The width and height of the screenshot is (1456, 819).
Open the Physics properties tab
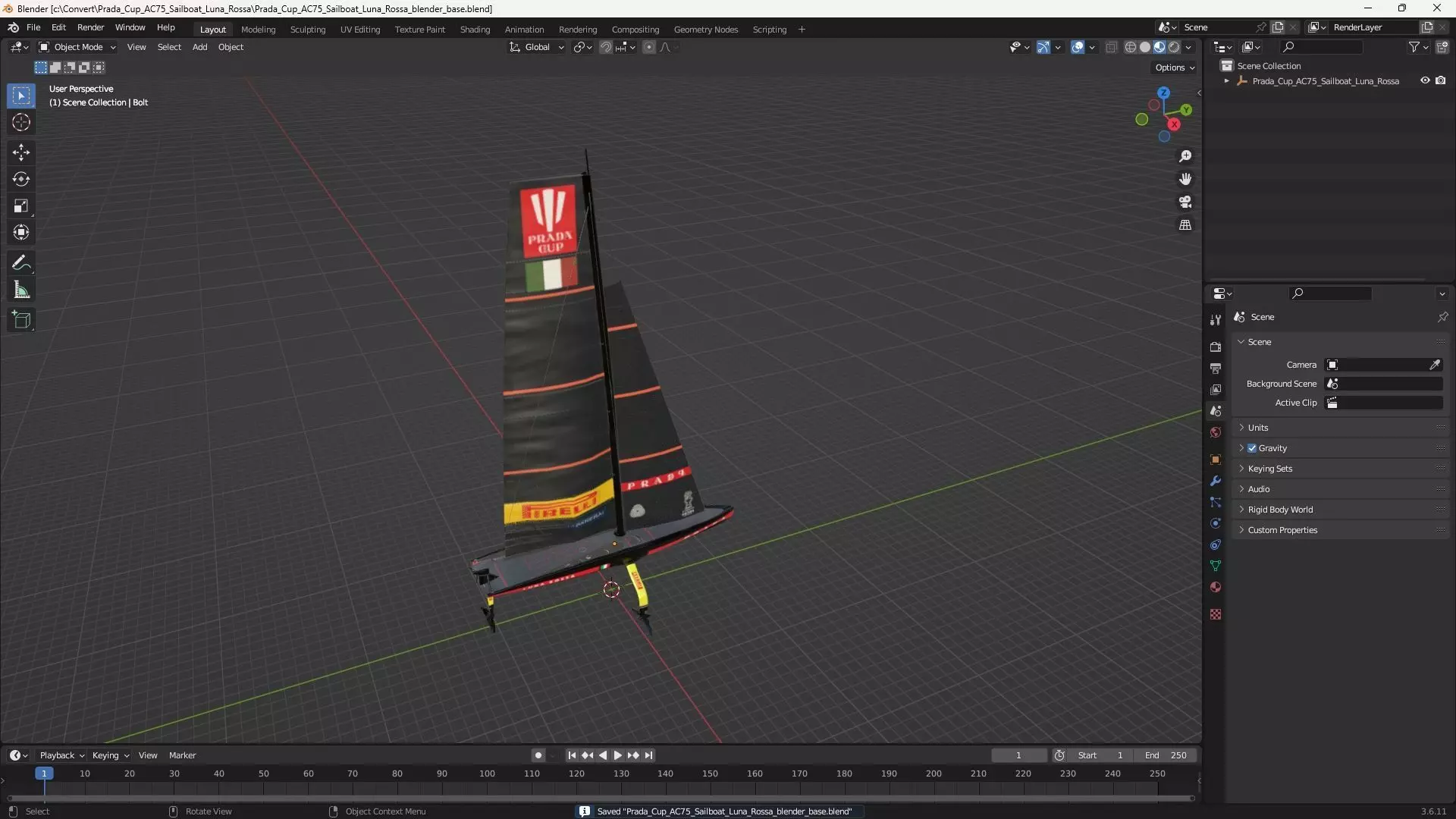(x=1216, y=523)
